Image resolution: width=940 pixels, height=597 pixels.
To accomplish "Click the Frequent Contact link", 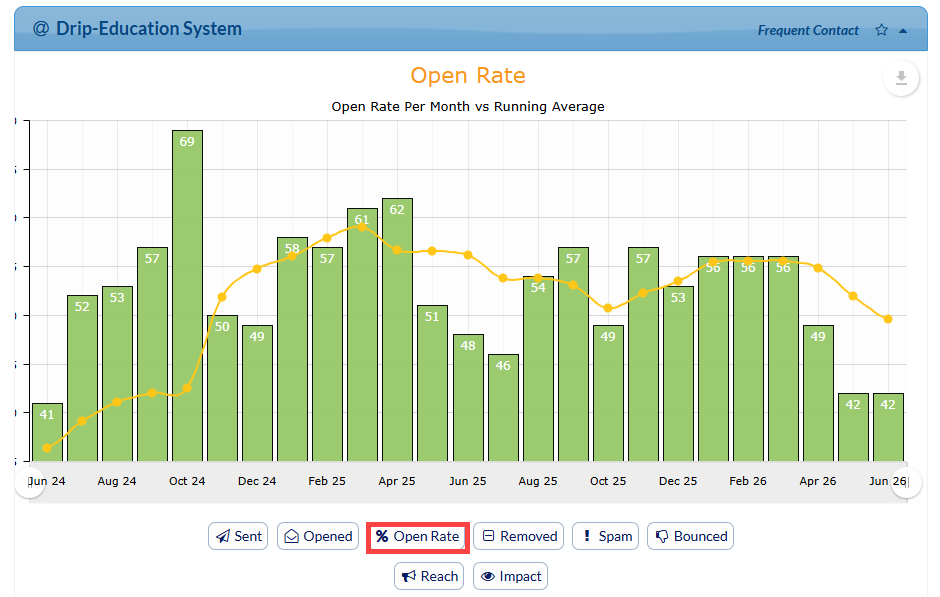I will pyautogui.click(x=808, y=31).
